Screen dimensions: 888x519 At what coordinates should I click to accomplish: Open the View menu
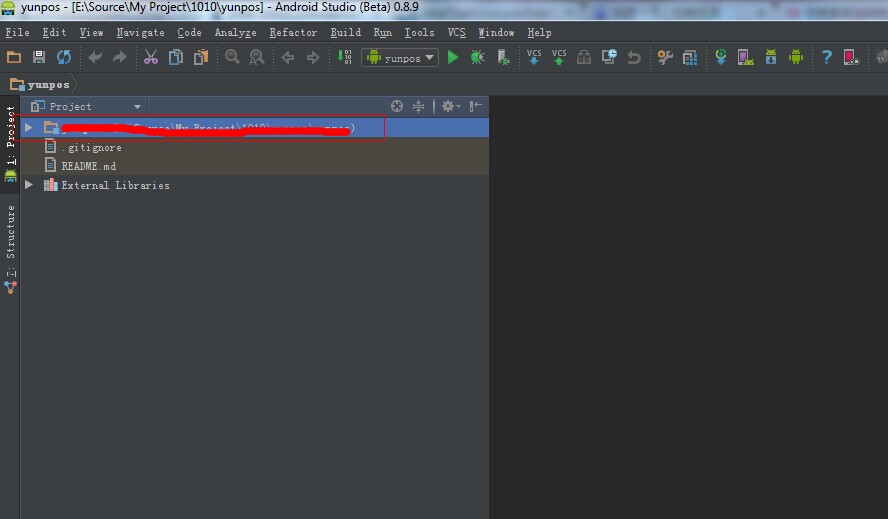click(91, 33)
